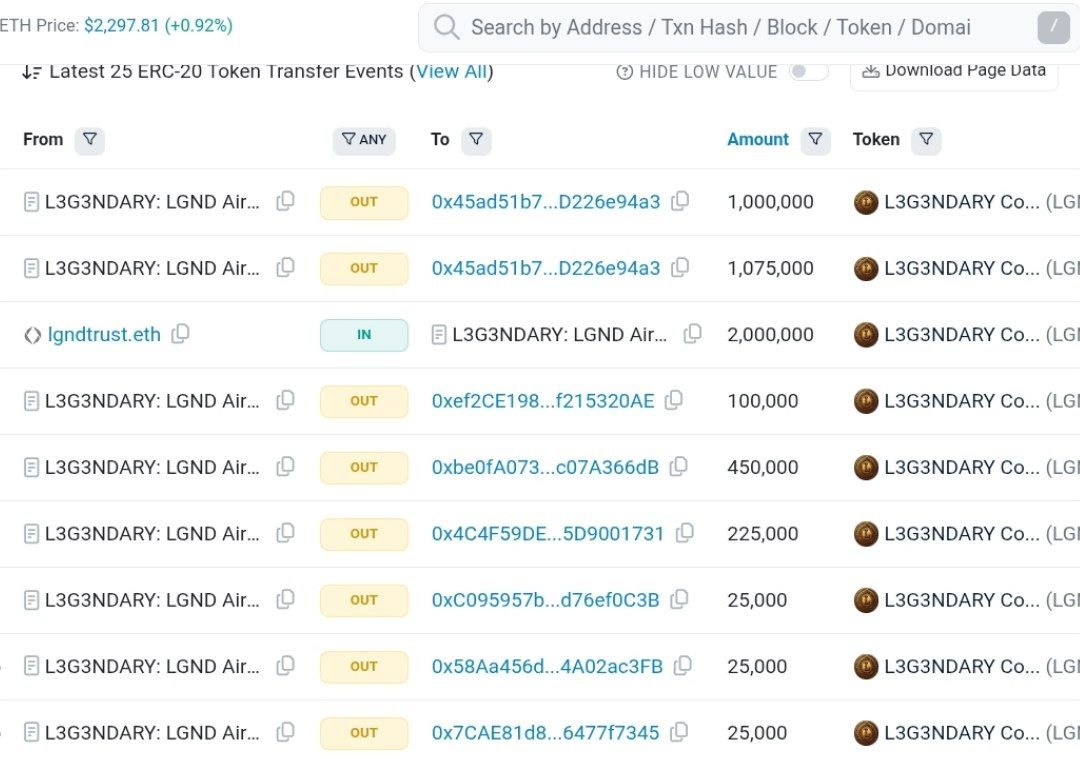The width and height of the screenshot is (1080, 759).
Task: Copy From address in 450,000 row
Action: pyautogui.click(x=285, y=466)
